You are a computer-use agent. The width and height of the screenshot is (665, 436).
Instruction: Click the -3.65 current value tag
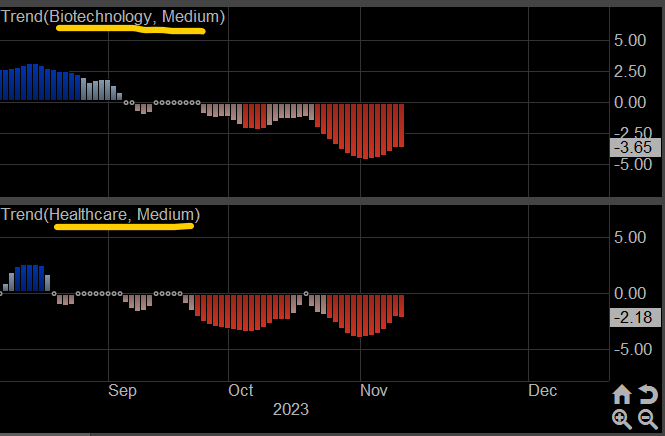(635, 148)
